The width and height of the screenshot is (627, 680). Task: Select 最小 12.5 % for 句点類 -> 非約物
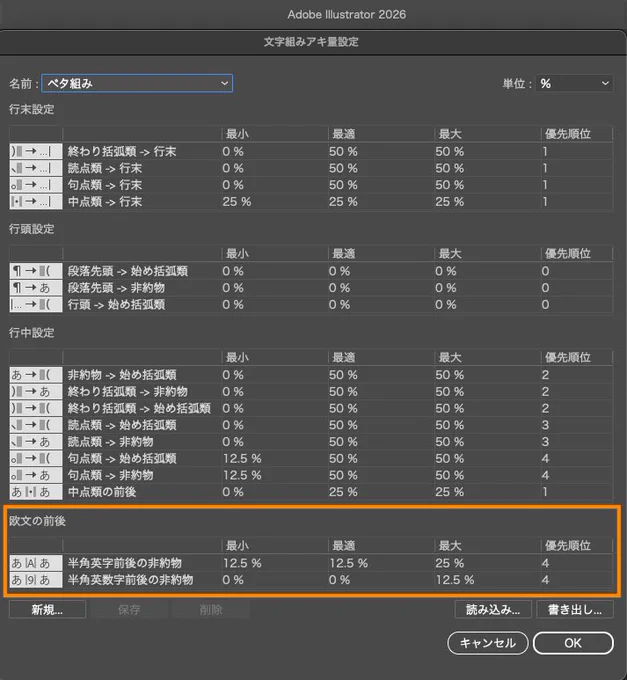[242, 475]
